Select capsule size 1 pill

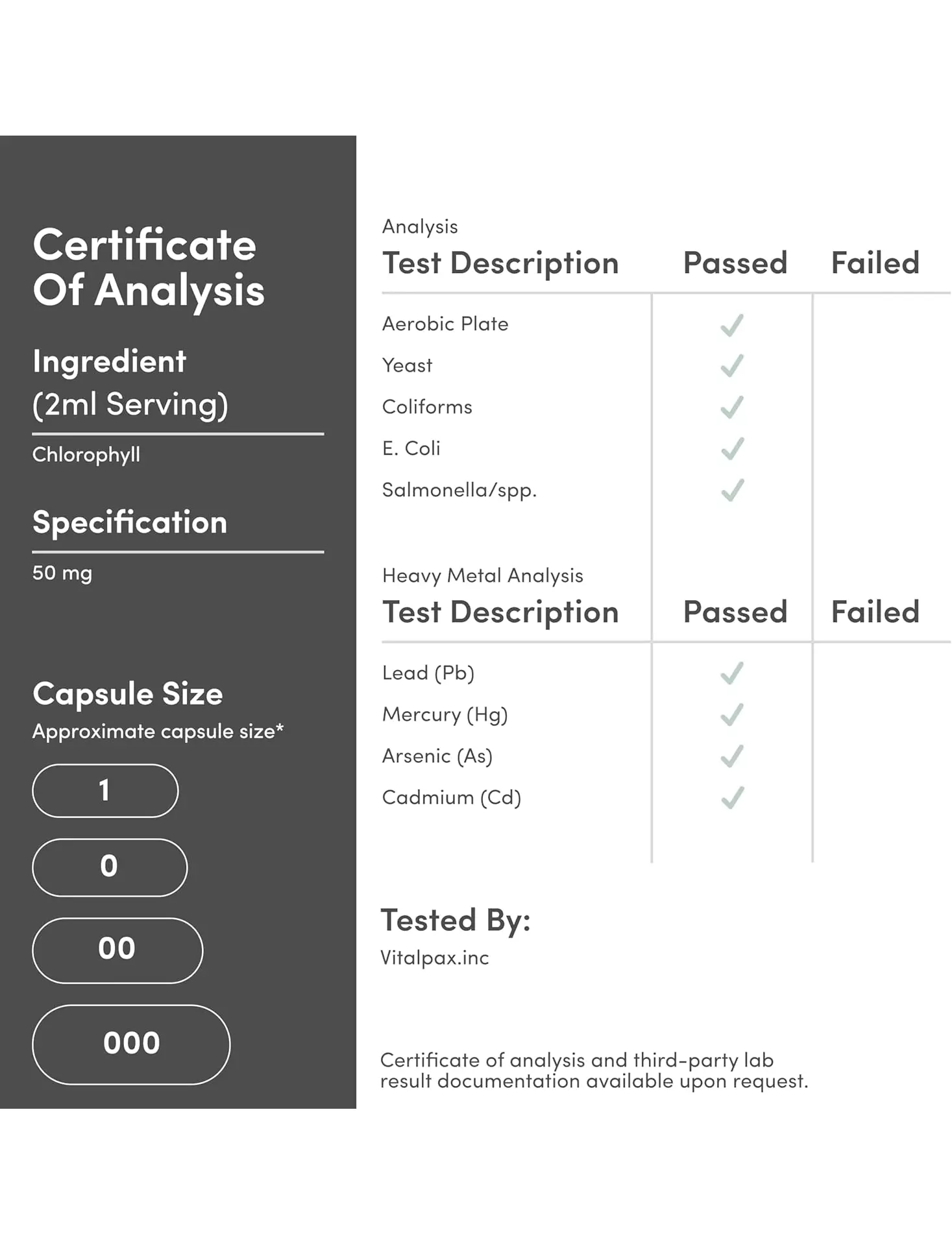(x=105, y=790)
